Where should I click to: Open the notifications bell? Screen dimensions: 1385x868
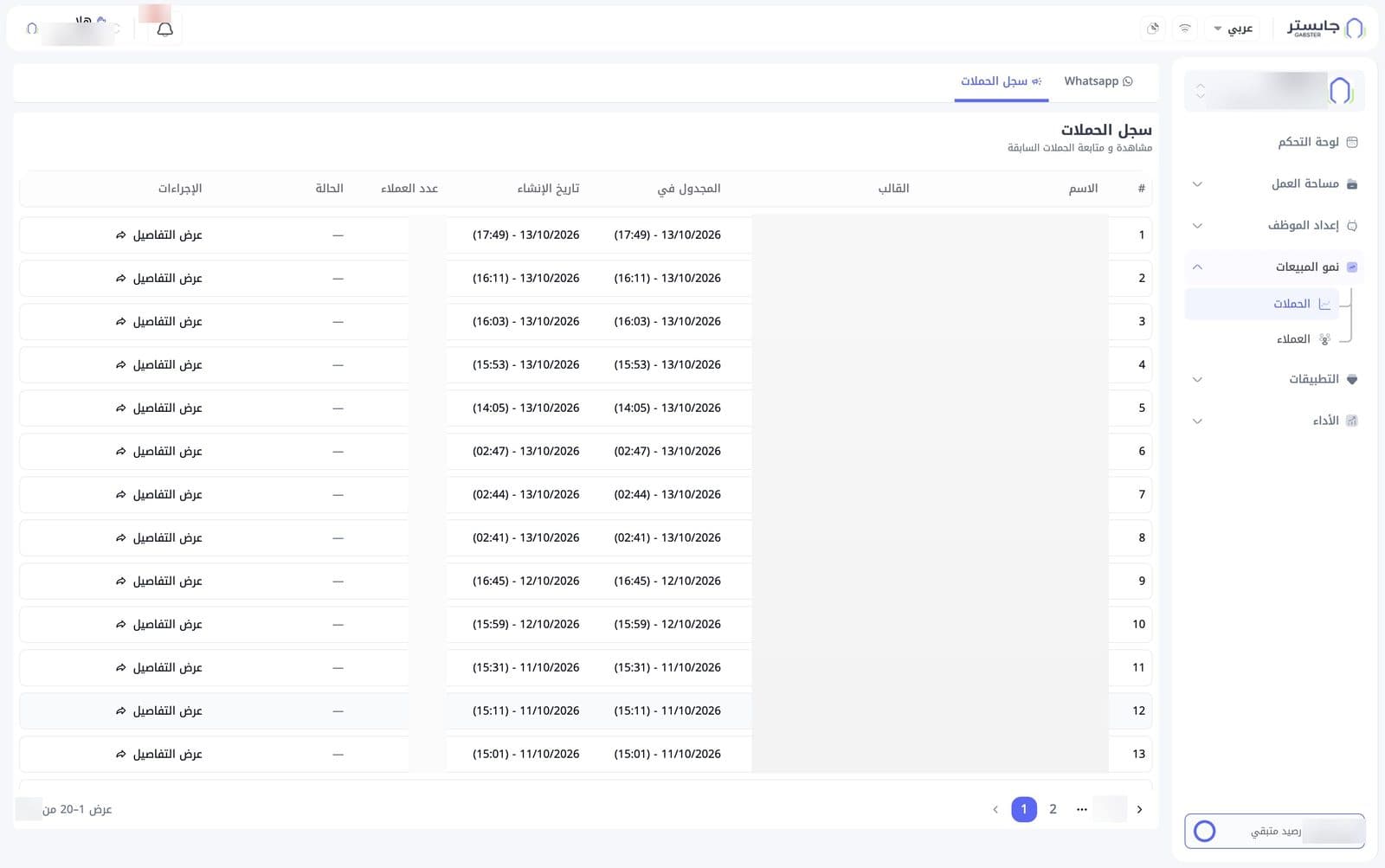click(x=164, y=29)
